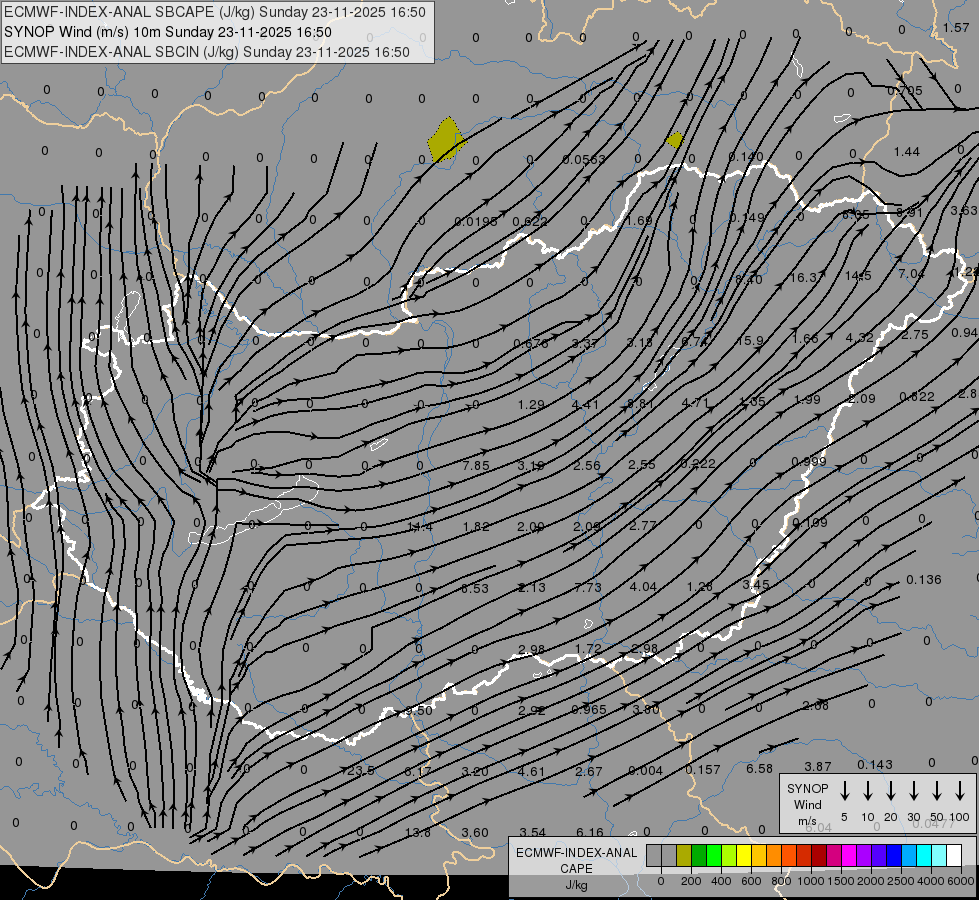This screenshot has height=900, width=979.
Task: Click the dark green swatch starting at 200
Action: (699, 855)
